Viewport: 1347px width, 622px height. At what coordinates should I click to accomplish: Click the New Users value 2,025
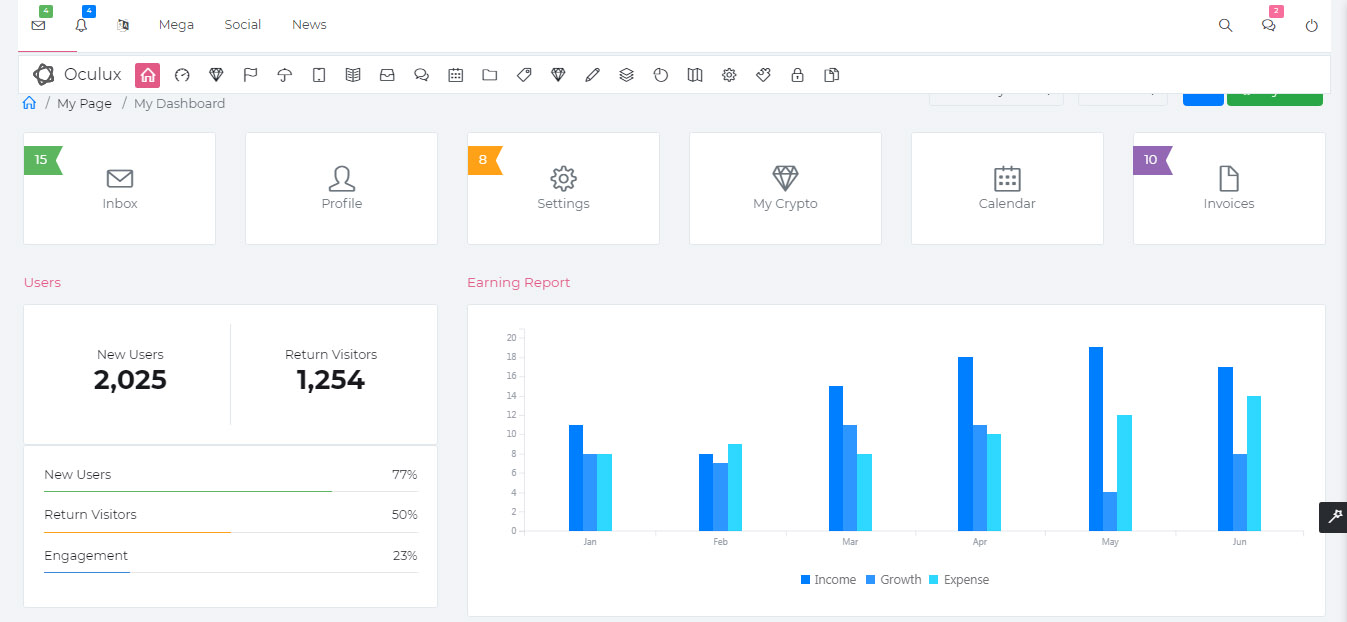pos(130,380)
